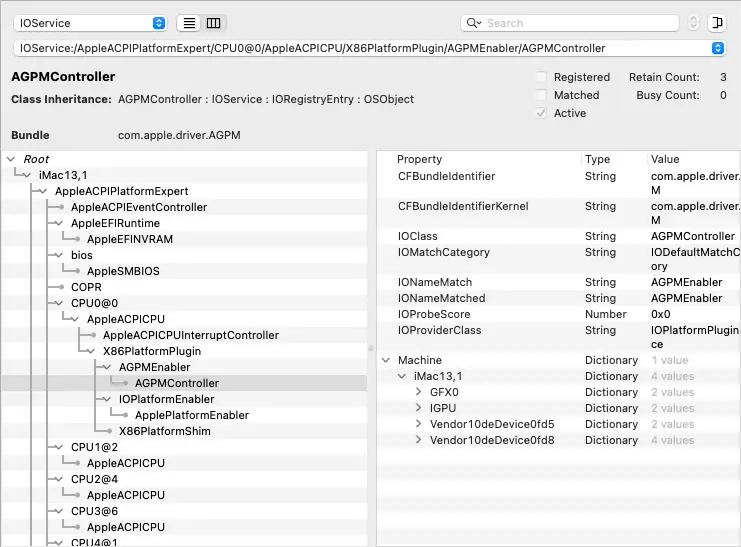Collapse the CPU2@4 tree node
Viewport: 741px width, 547px height.
coord(59,479)
